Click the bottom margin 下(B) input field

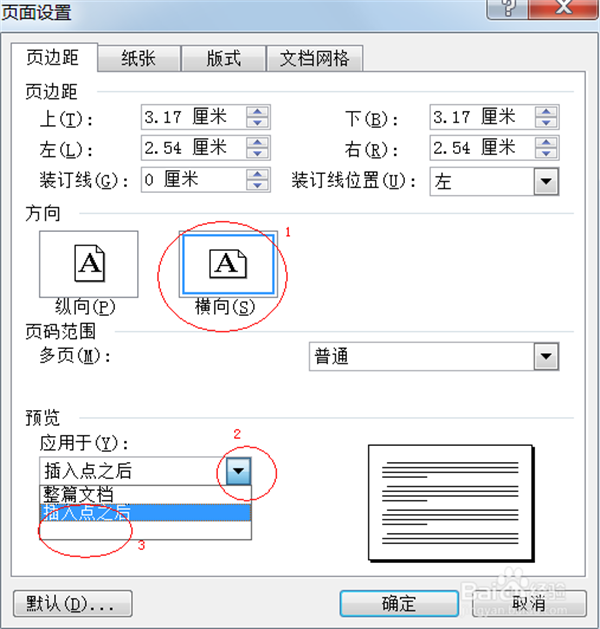pos(482,117)
